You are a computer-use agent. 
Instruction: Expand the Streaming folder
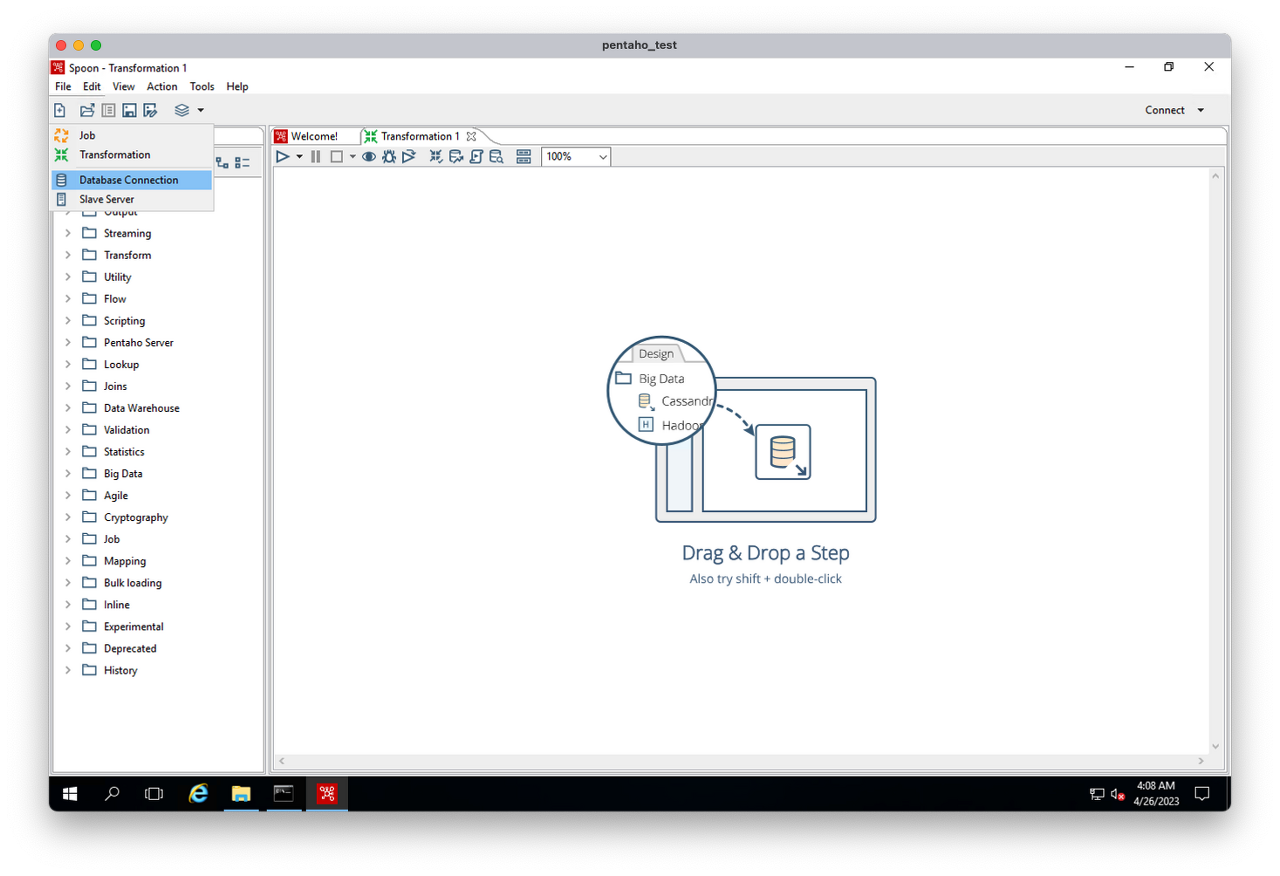68,233
